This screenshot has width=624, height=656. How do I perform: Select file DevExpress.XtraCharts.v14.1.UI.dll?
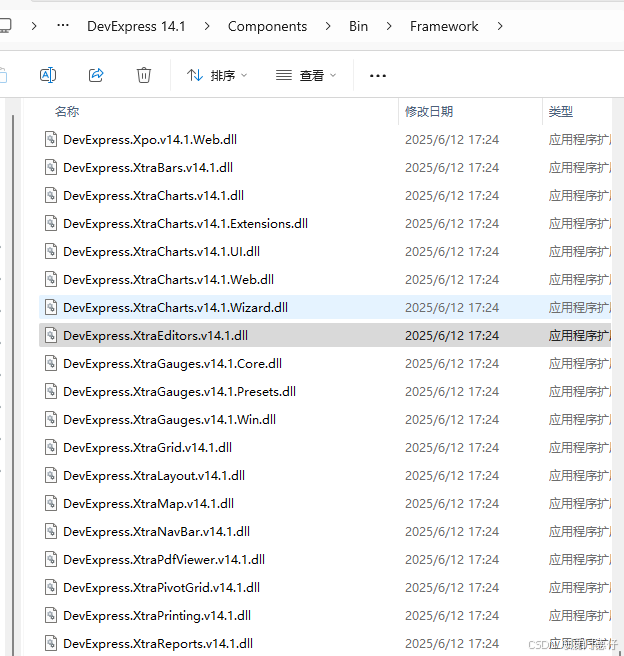click(325, 251)
